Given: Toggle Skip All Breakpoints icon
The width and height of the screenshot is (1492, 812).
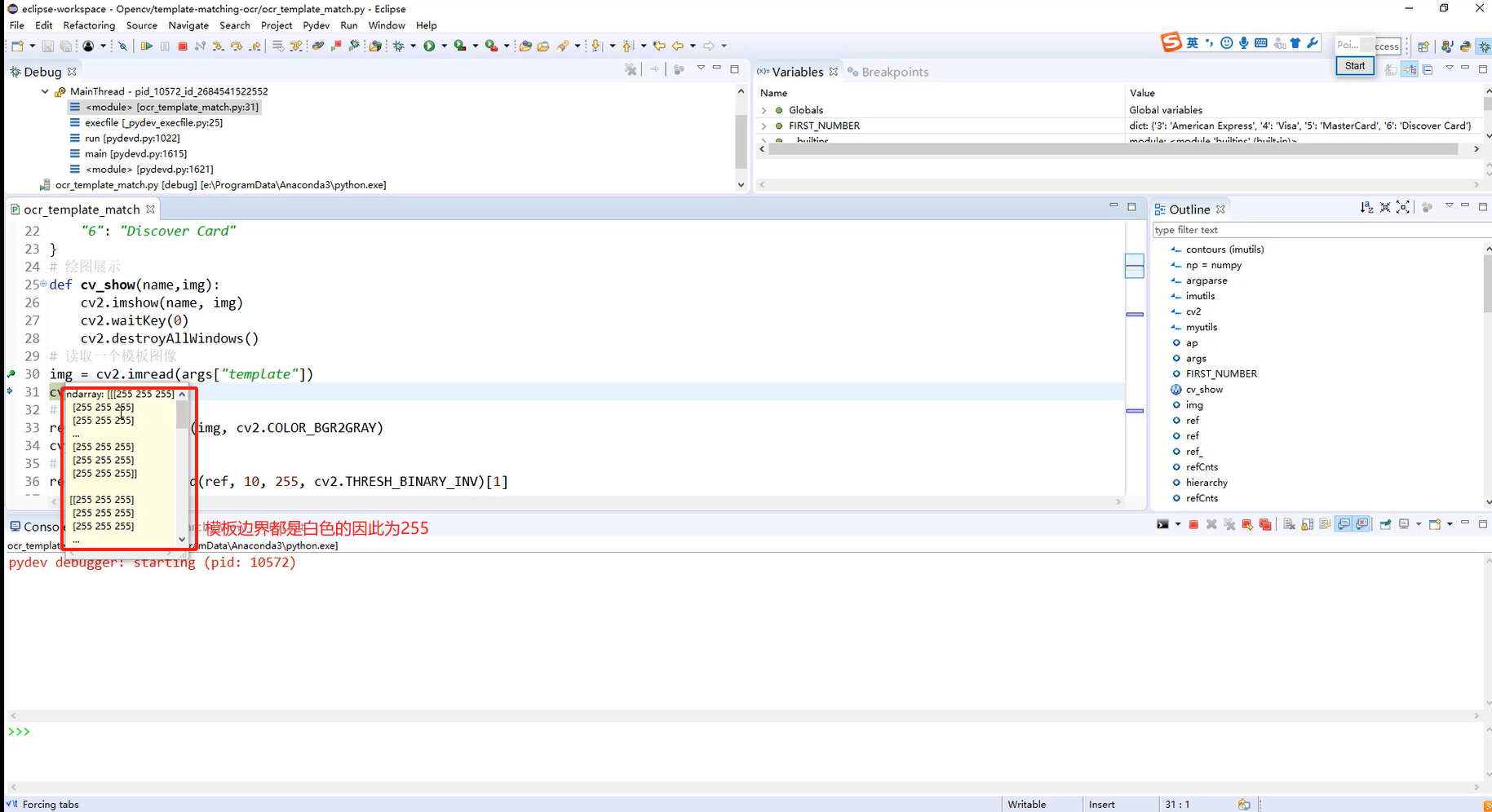Looking at the screenshot, I should [123, 46].
